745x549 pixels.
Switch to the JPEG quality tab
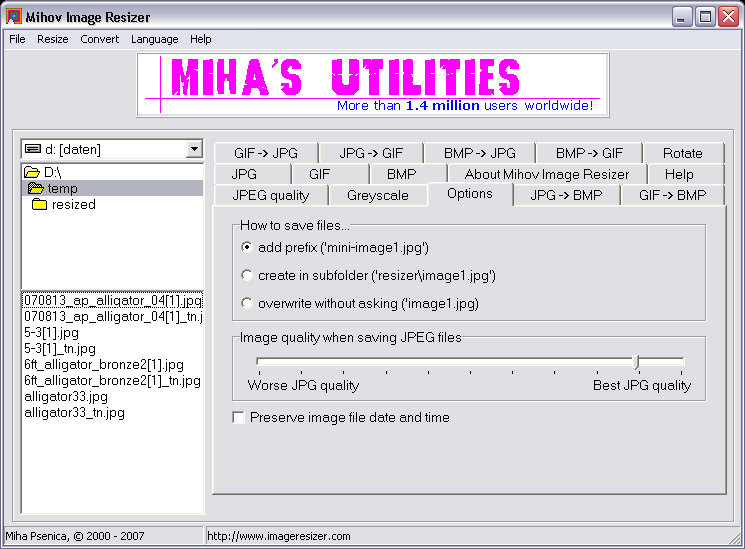(x=271, y=195)
